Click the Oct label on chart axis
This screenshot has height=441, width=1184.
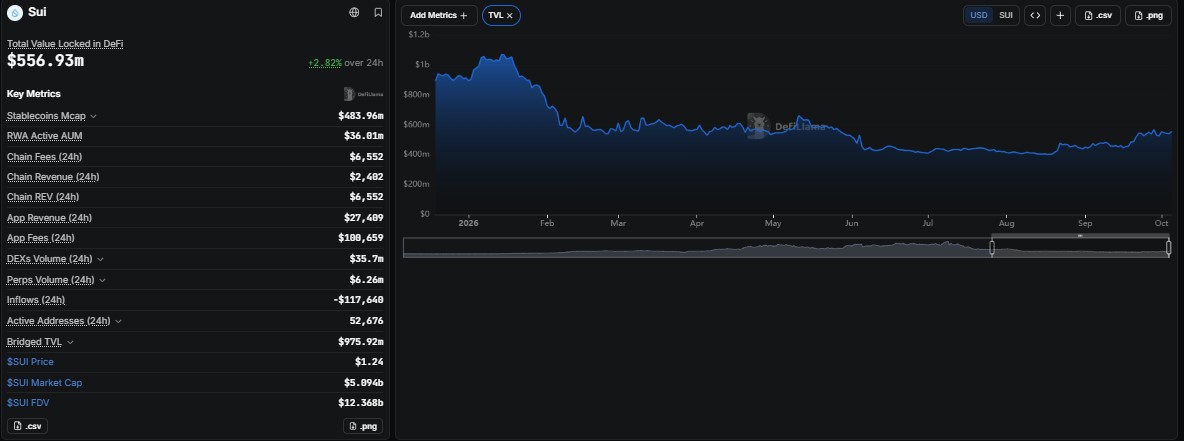coord(1161,224)
